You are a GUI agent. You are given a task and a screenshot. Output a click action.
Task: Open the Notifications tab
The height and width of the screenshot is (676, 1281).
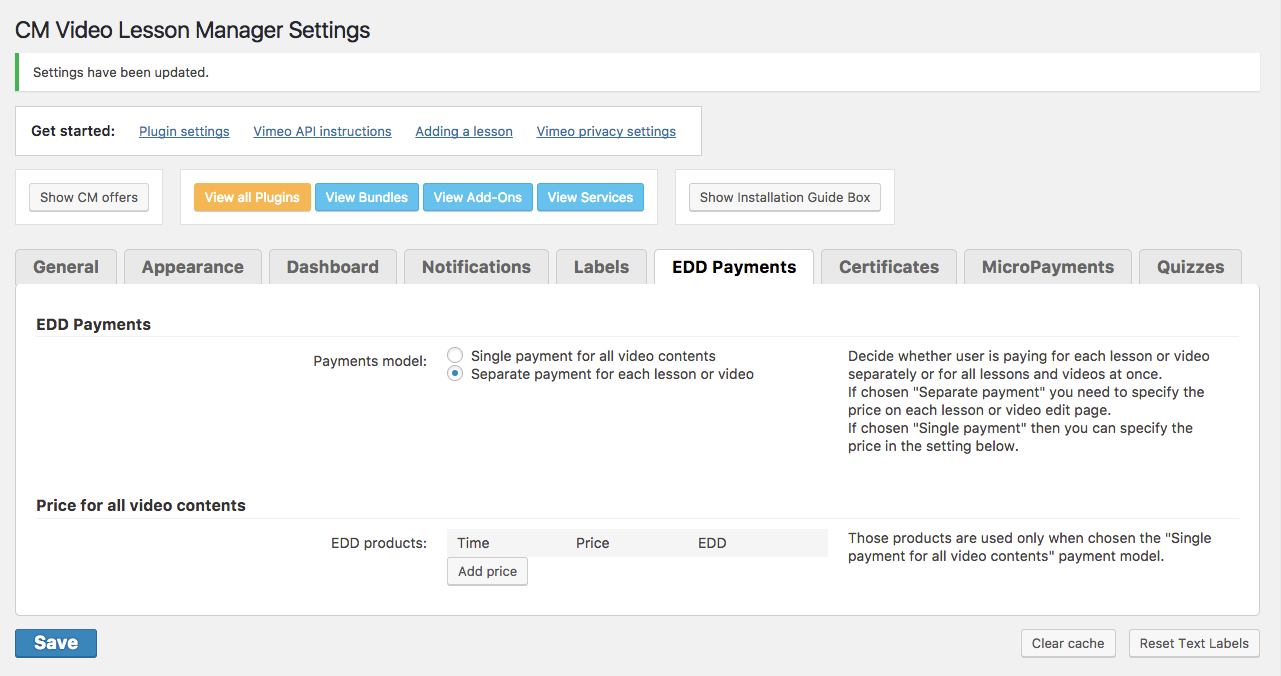[x=476, y=267]
